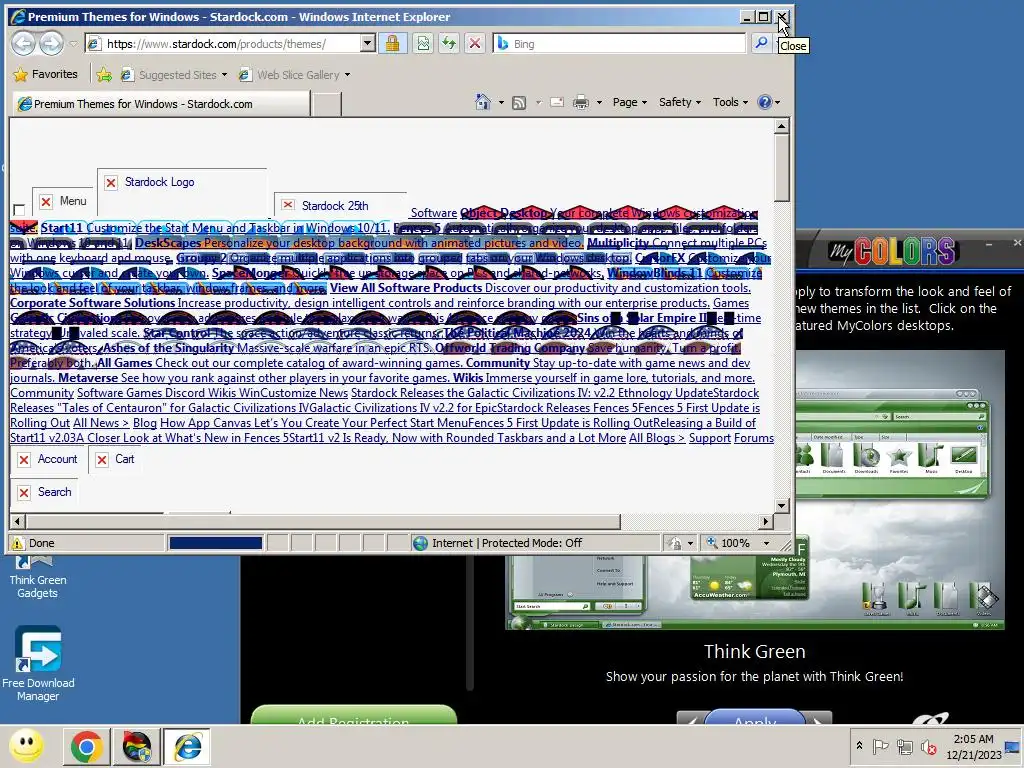Open the Print dropdown arrow
This screenshot has width=1024, height=768.
(598, 103)
